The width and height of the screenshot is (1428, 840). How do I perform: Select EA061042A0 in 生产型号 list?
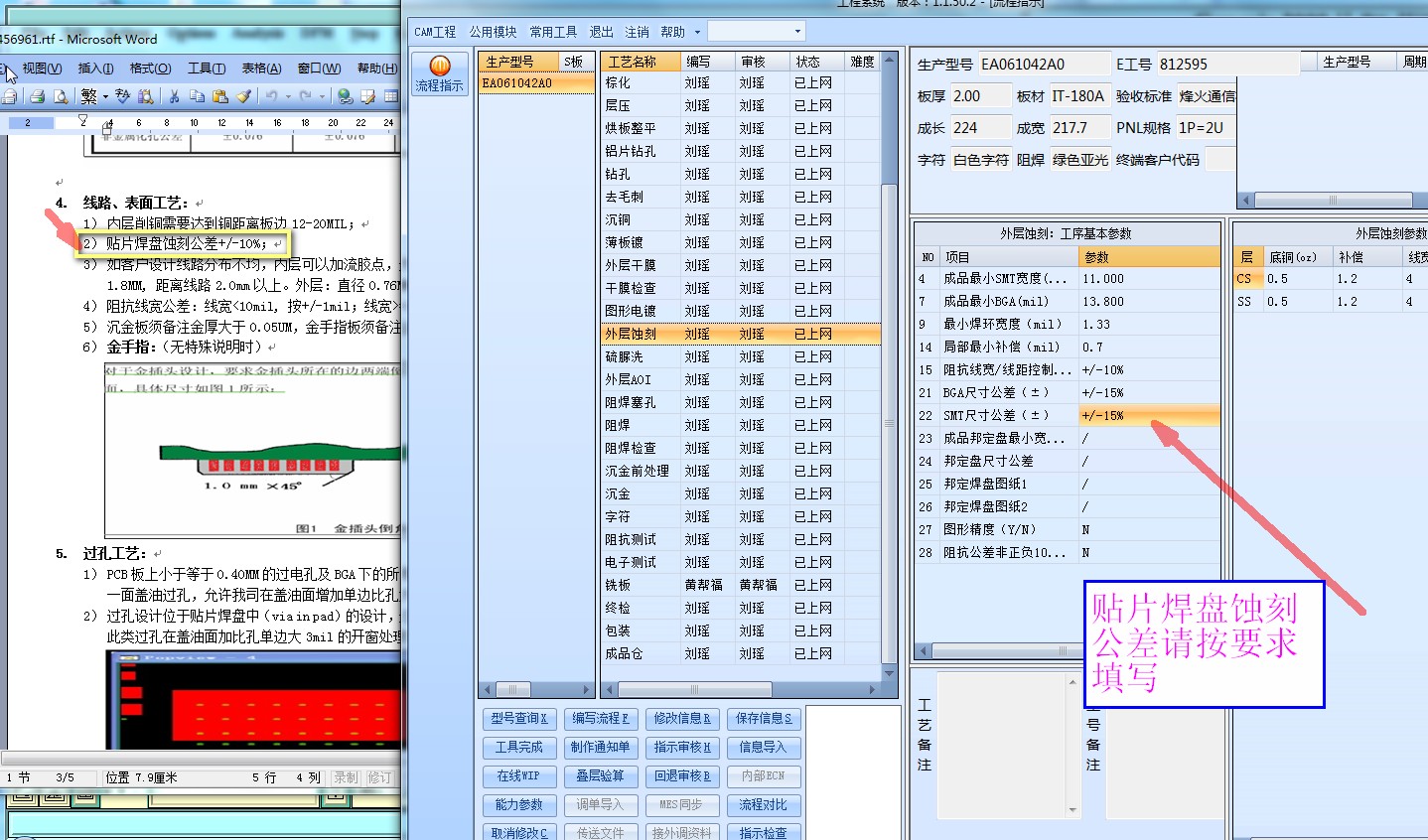[535, 83]
